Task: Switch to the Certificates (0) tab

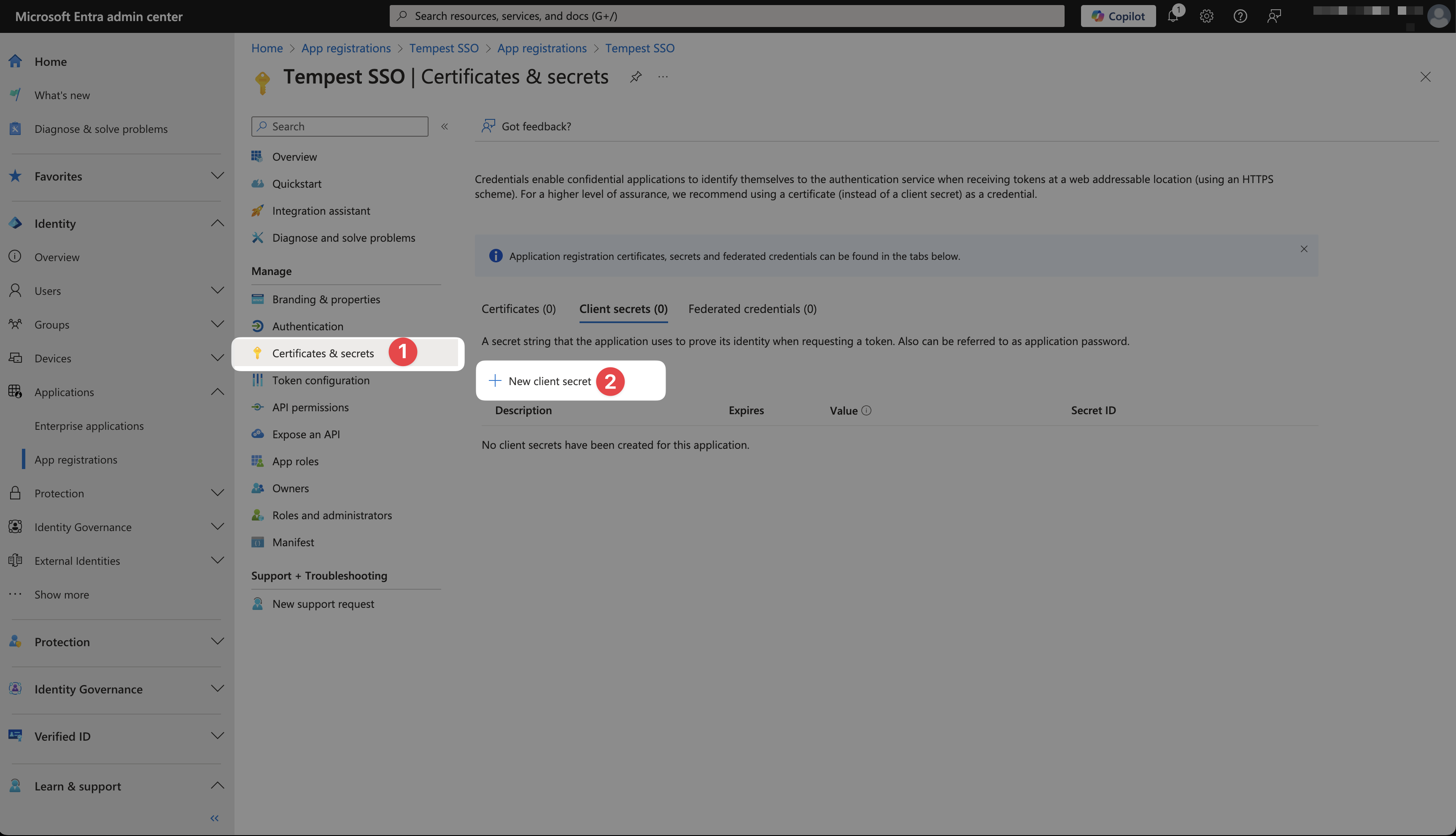Action: [x=518, y=309]
